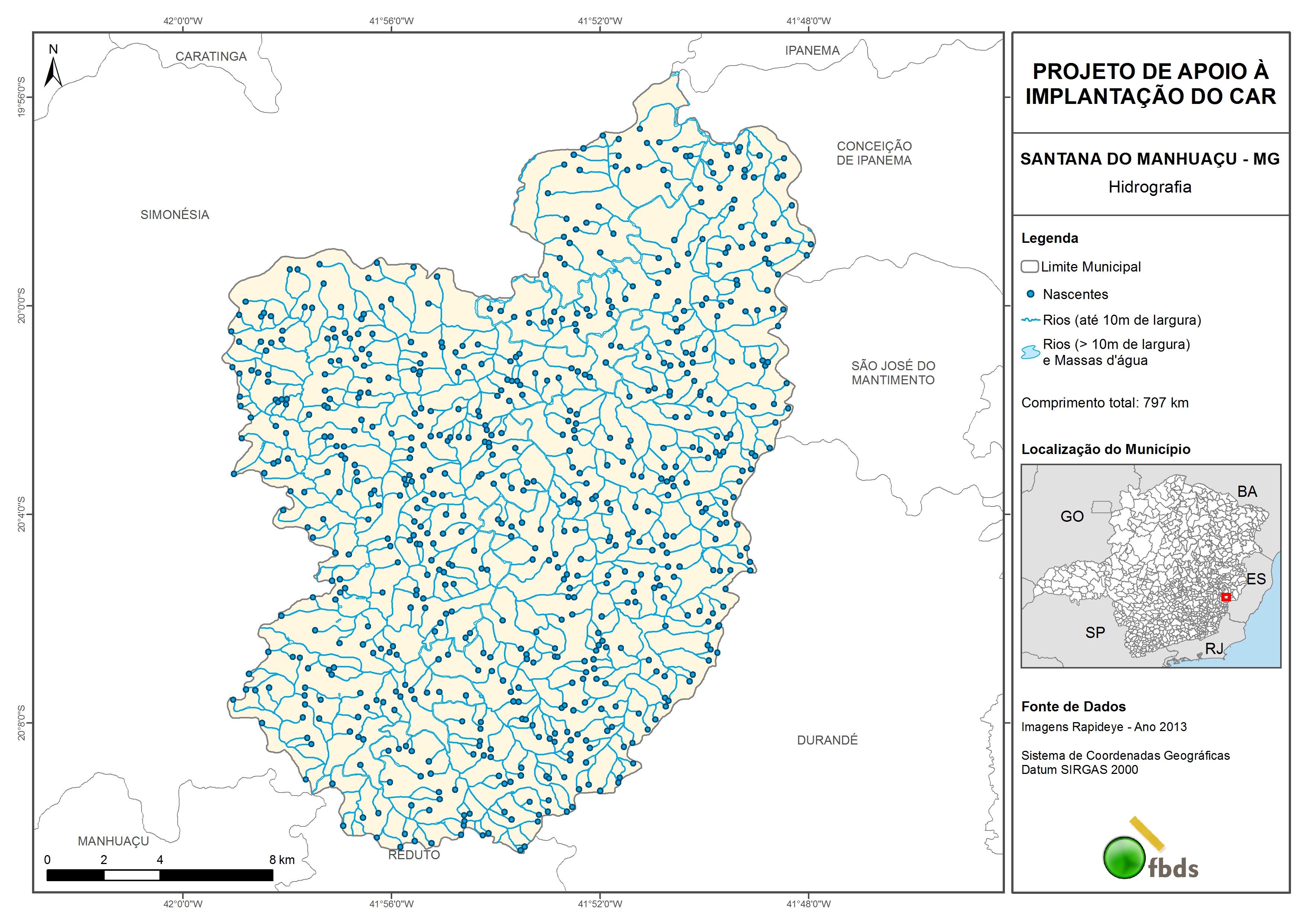Click the SIMONÉSIA municipality label
The width and height of the screenshot is (1307, 924).
[x=175, y=215]
